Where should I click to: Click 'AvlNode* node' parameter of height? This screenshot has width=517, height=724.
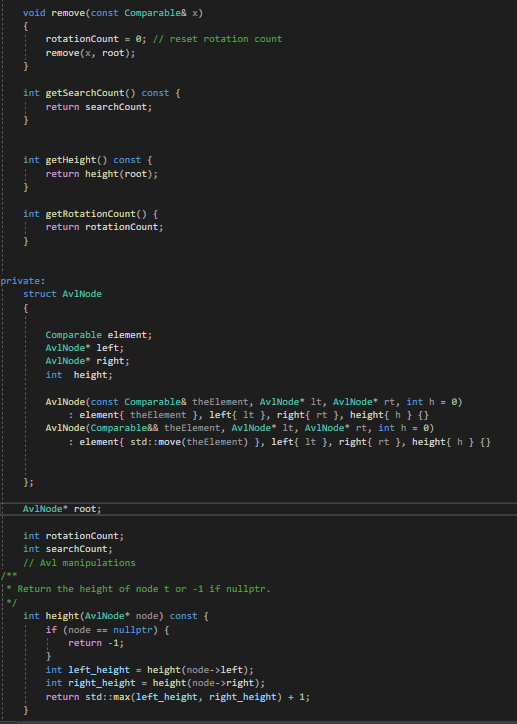(x=121, y=616)
